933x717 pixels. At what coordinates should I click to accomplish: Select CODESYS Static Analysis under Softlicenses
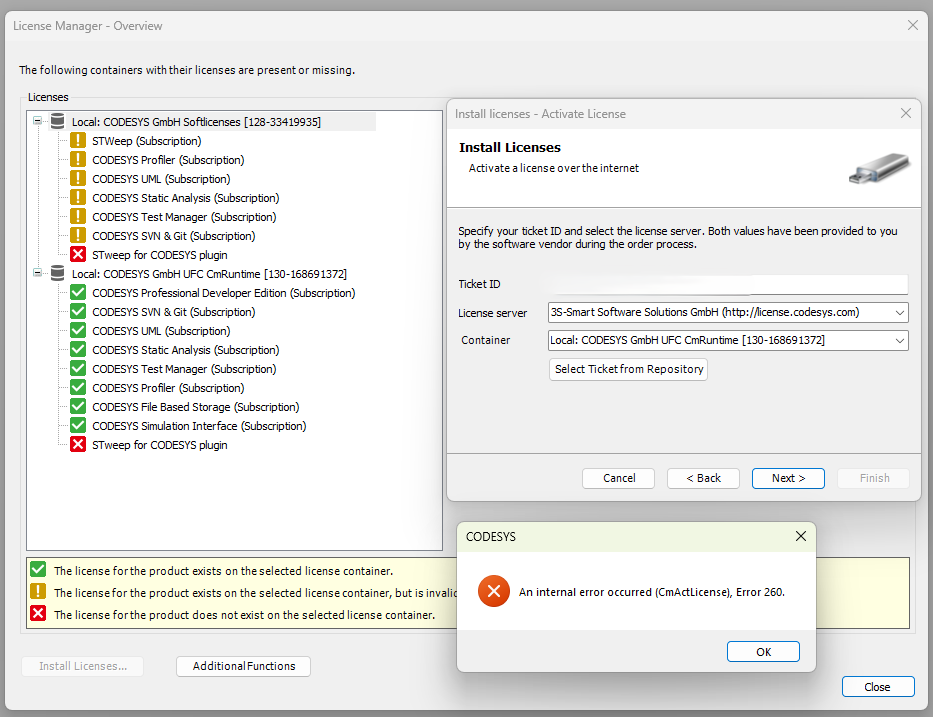click(186, 198)
